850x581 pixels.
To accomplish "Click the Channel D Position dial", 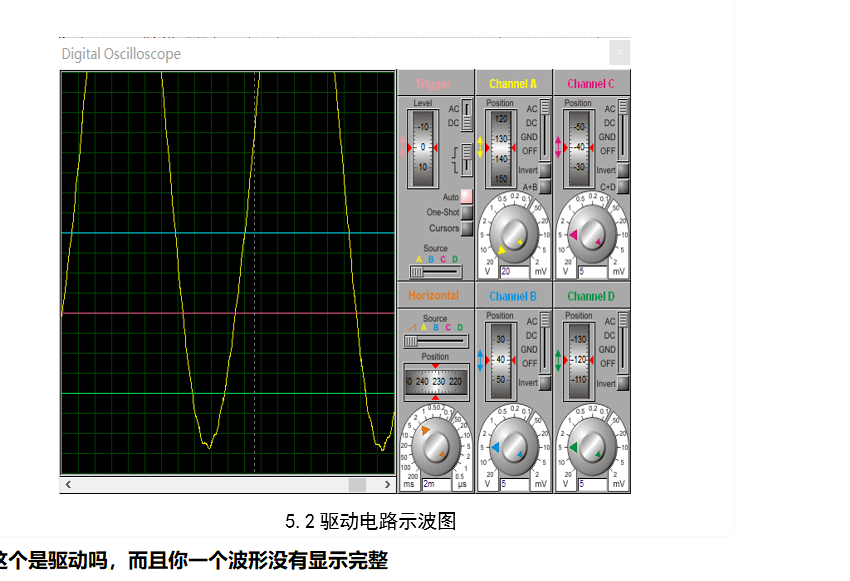I will [x=579, y=360].
